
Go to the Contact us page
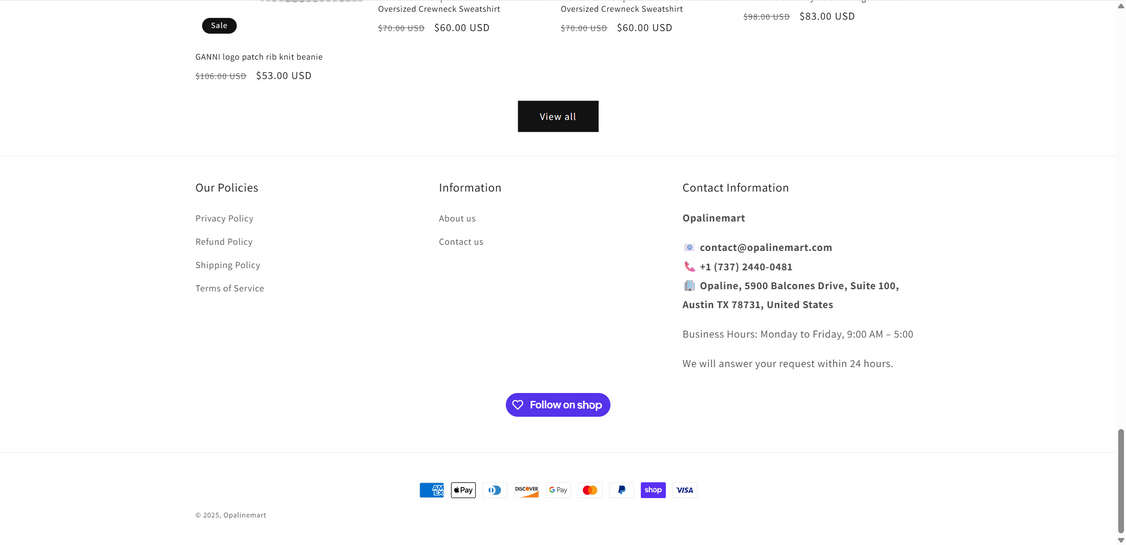click(461, 242)
